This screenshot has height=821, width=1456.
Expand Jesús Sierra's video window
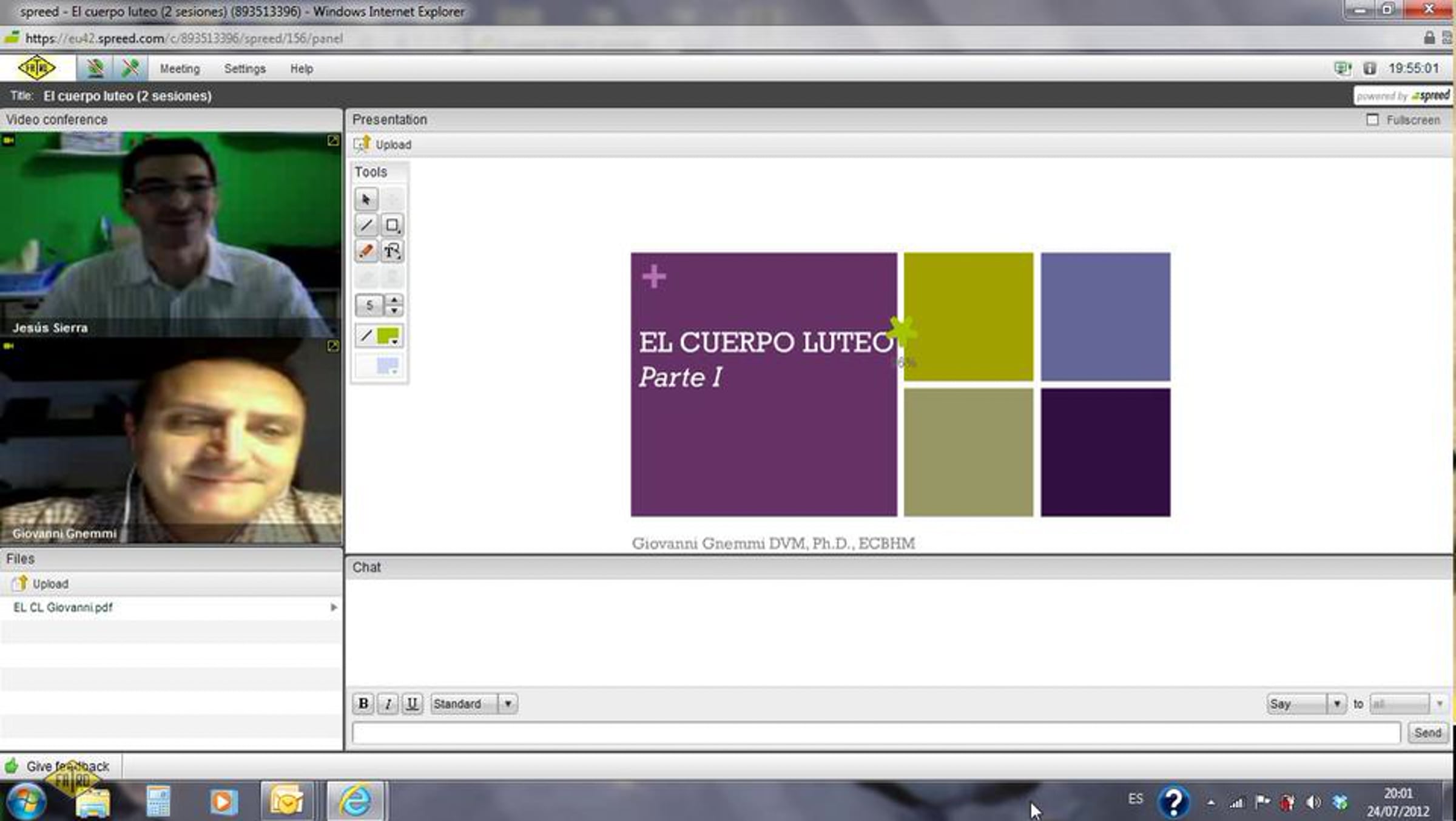333,140
